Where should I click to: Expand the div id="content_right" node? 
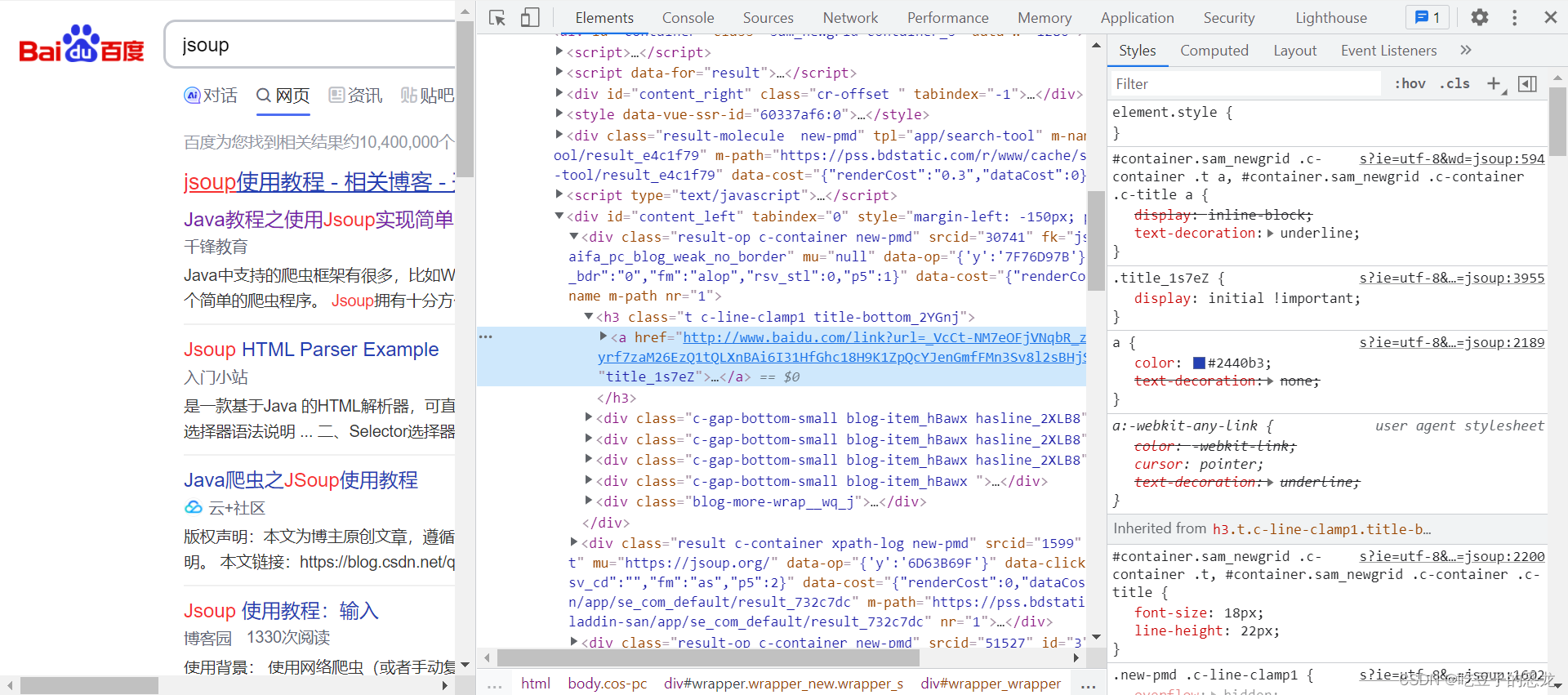(559, 93)
